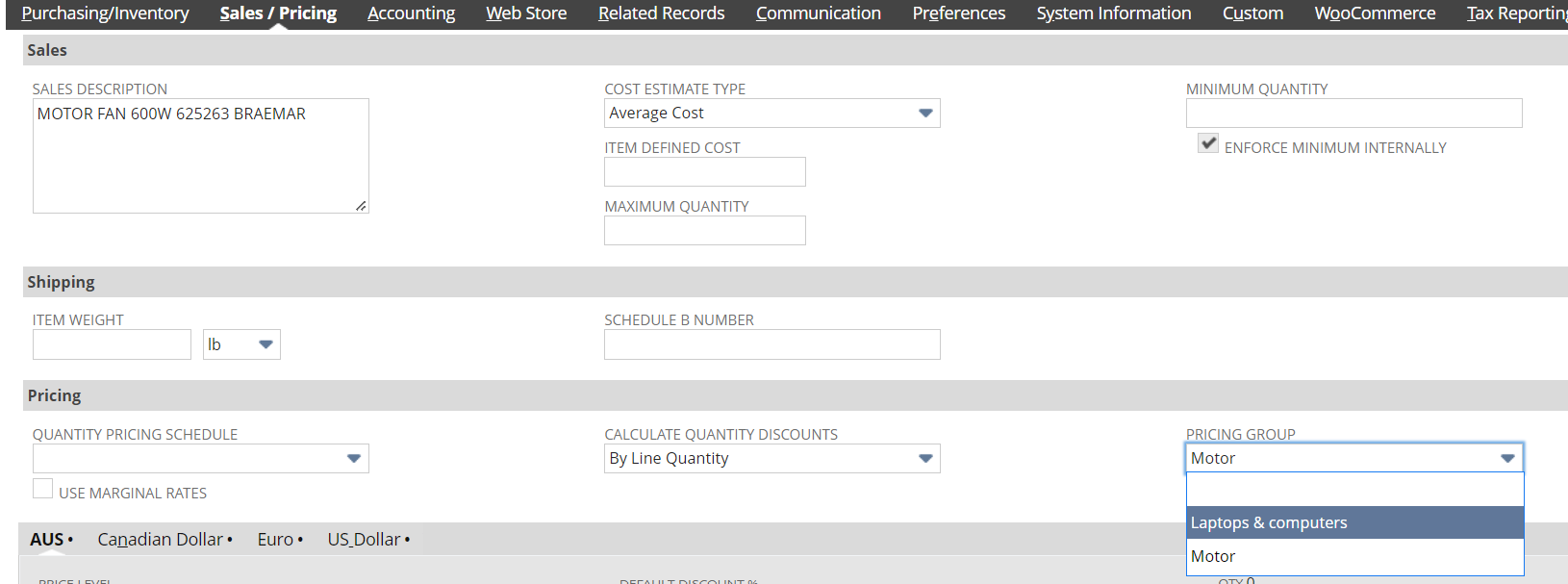Image resolution: width=1568 pixels, height=584 pixels.
Task: Open the Quantity Pricing Schedule dropdown
Action: click(x=201, y=459)
